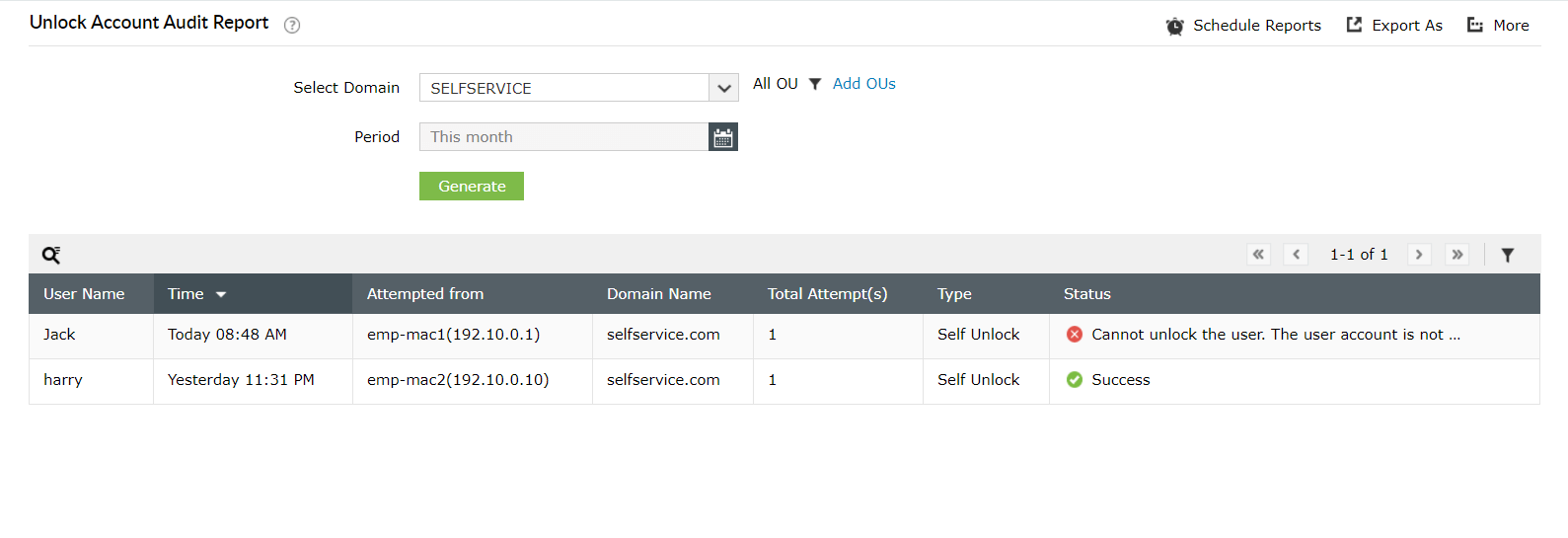Expand the Select Domain dropdown
This screenshot has height=538, width=1568.
(723, 88)
